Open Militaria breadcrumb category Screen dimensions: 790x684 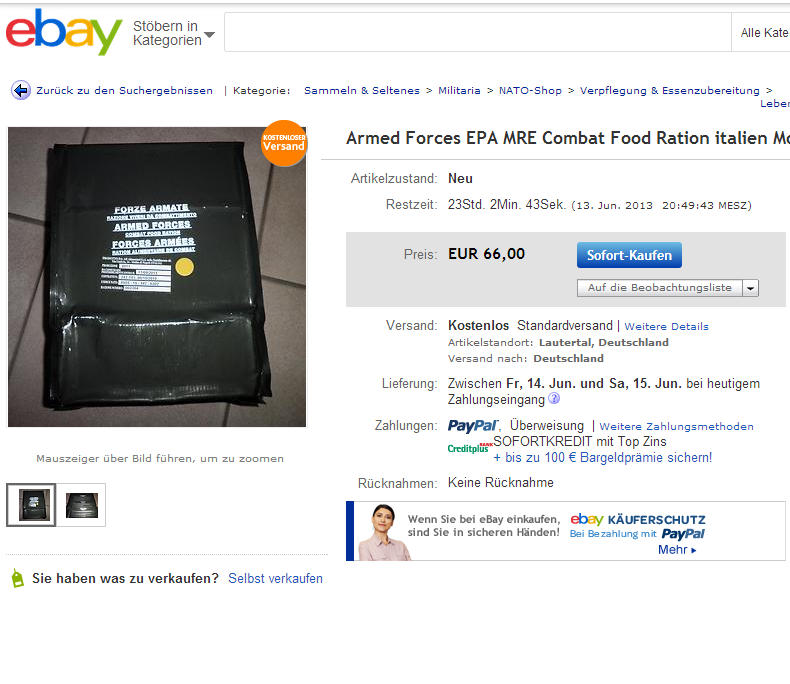point(459,91)
